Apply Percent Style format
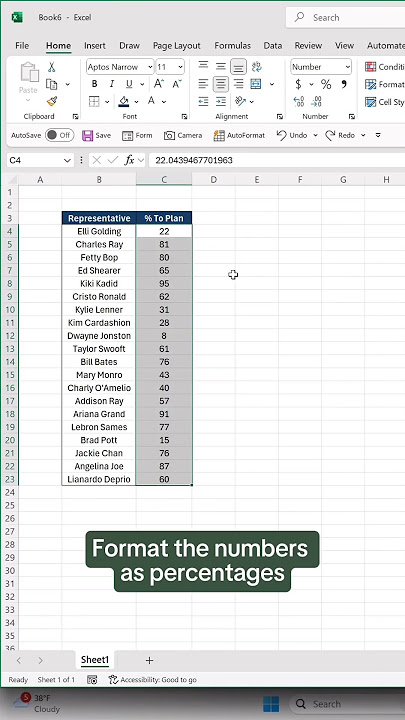The height and width of the screenshot is (720, 405). [x=326, y=84]
